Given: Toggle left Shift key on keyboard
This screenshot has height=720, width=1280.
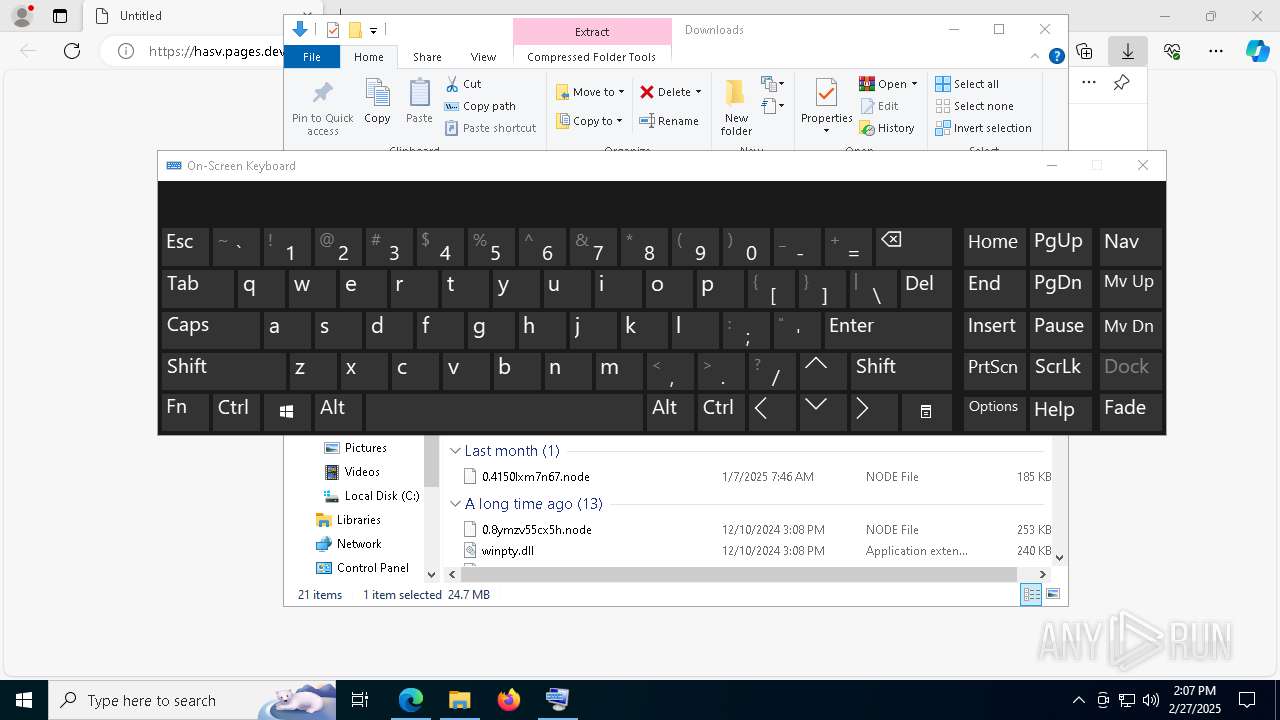Looking at the screenshot, I should [224, 371].
